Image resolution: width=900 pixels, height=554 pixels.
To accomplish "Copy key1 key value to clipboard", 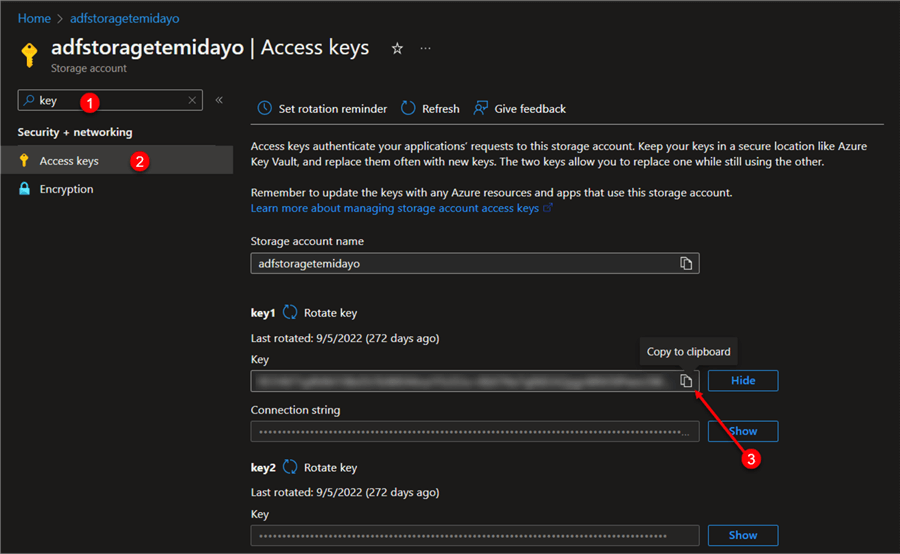I will (x=686, y=381).
